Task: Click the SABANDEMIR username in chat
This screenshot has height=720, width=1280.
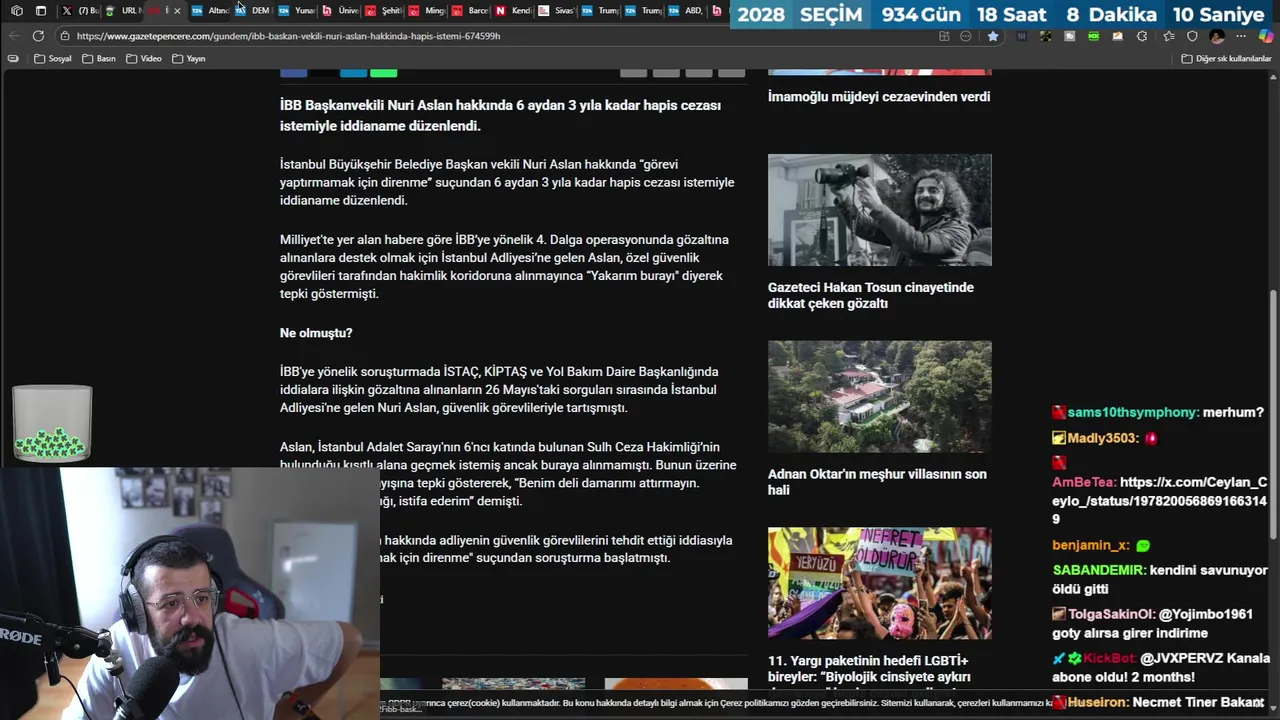Action: [1098, 570]
